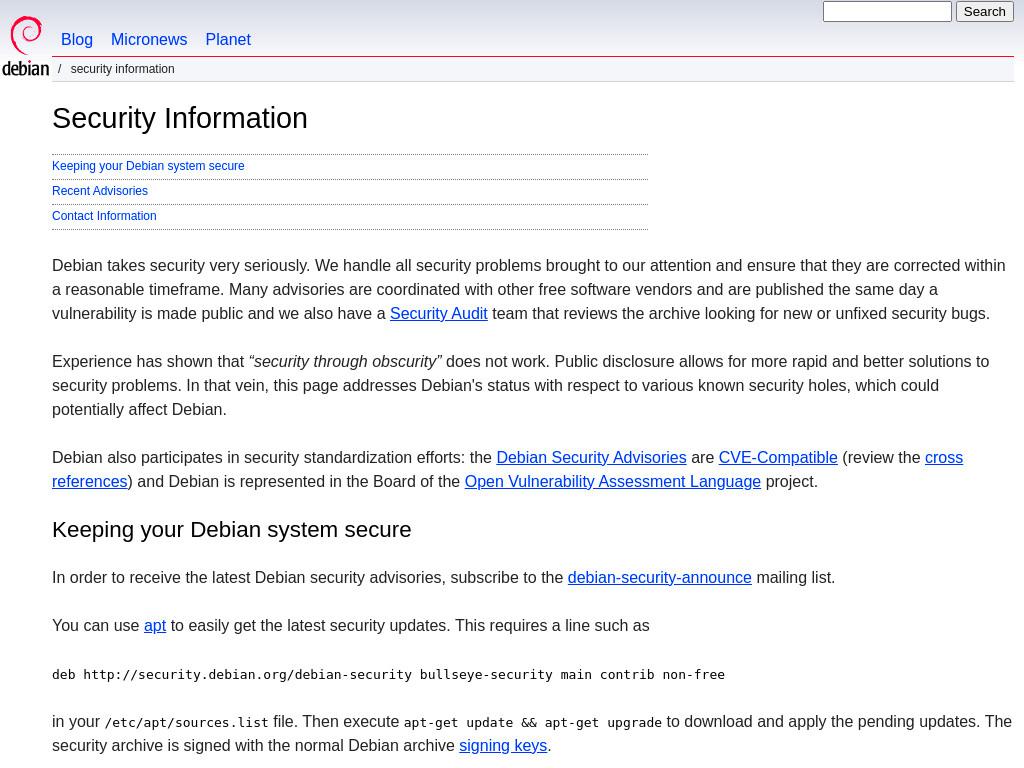
Task: Open the CVE-Compatible link
Action: click(778, 458)
